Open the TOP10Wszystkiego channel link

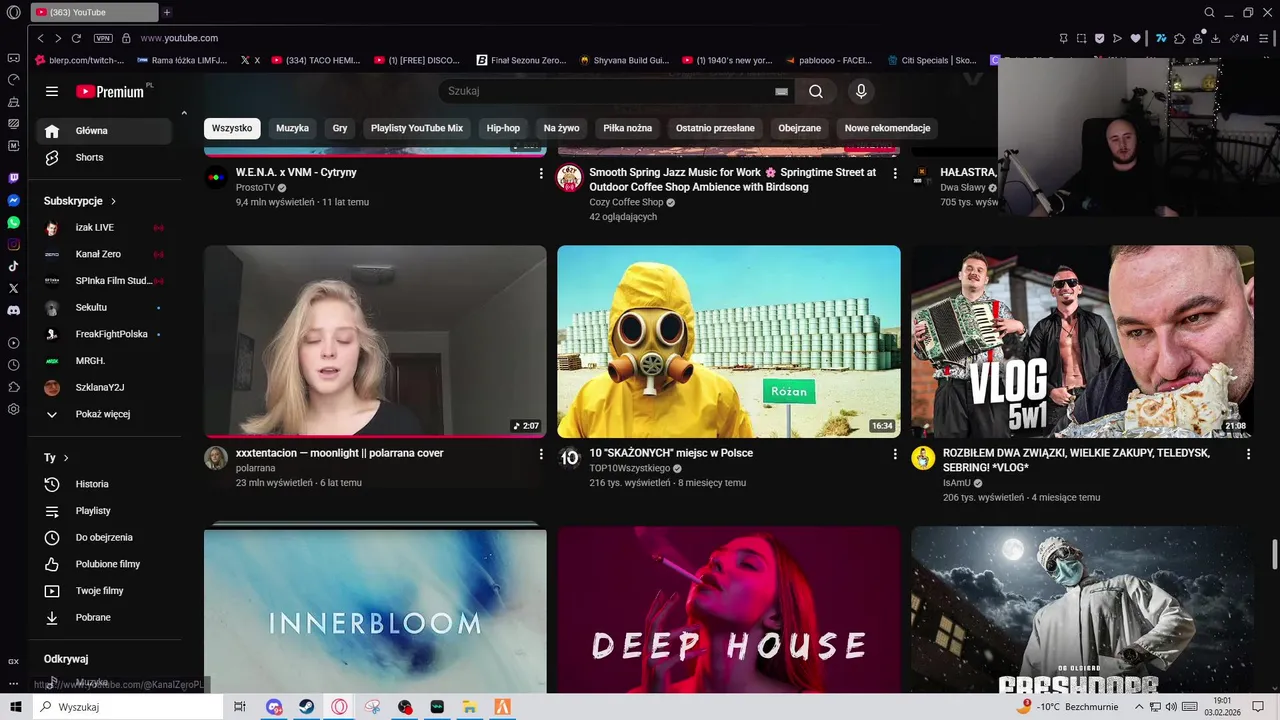tap(630, 468)
